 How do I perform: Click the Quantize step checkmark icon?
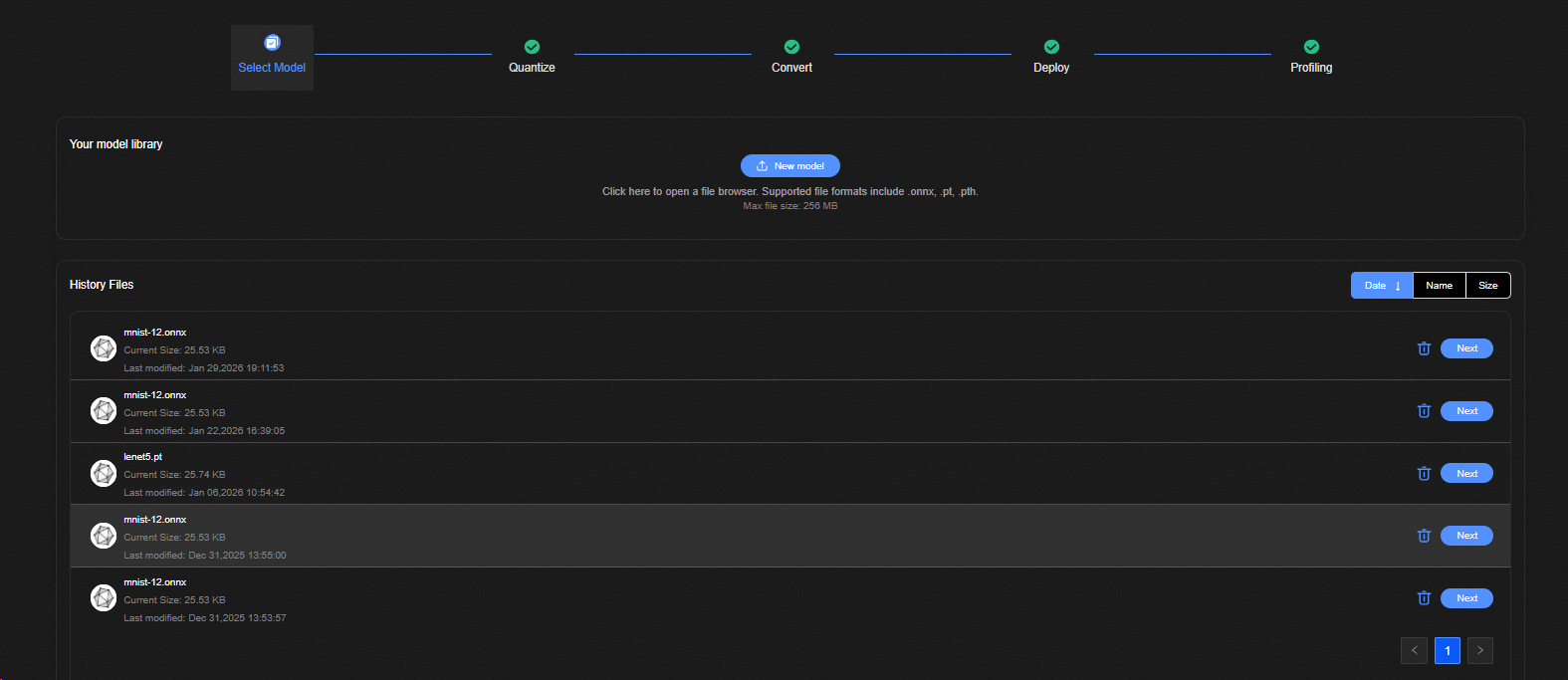532,47
